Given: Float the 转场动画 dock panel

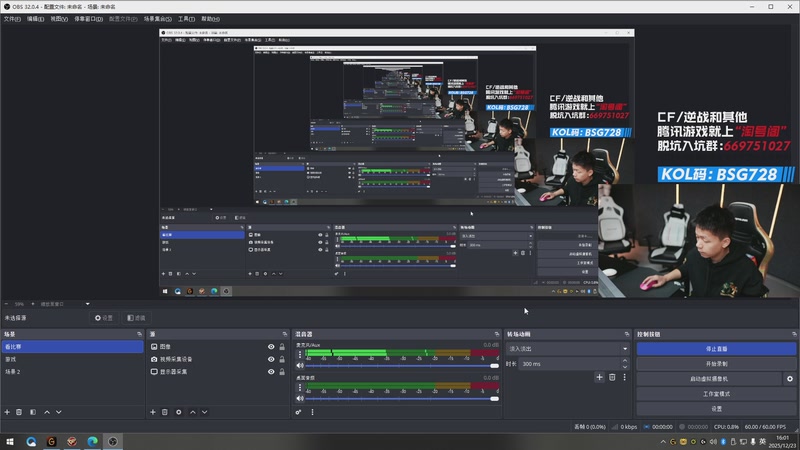Looking at the screenshot, I should tap(627, 334).
